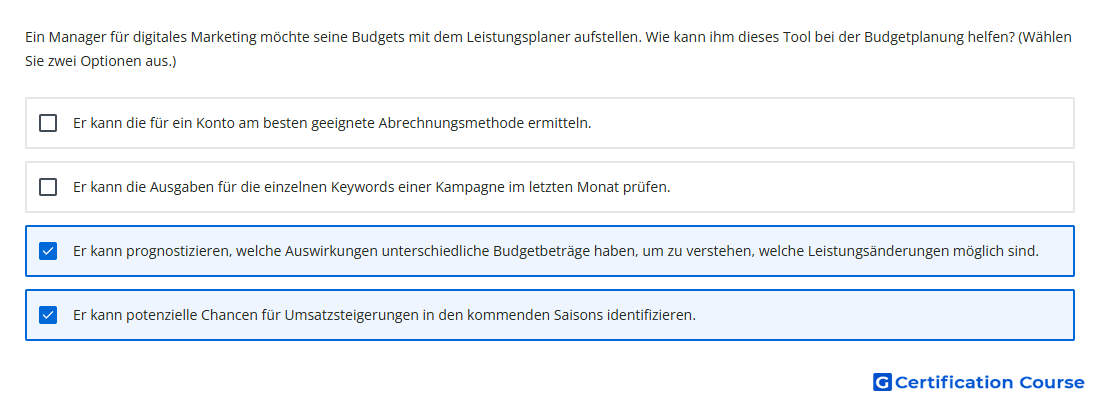Click answer text about kommenden Saisons
The height and width of the screenshot is (401, 1100).
[384, 315]
